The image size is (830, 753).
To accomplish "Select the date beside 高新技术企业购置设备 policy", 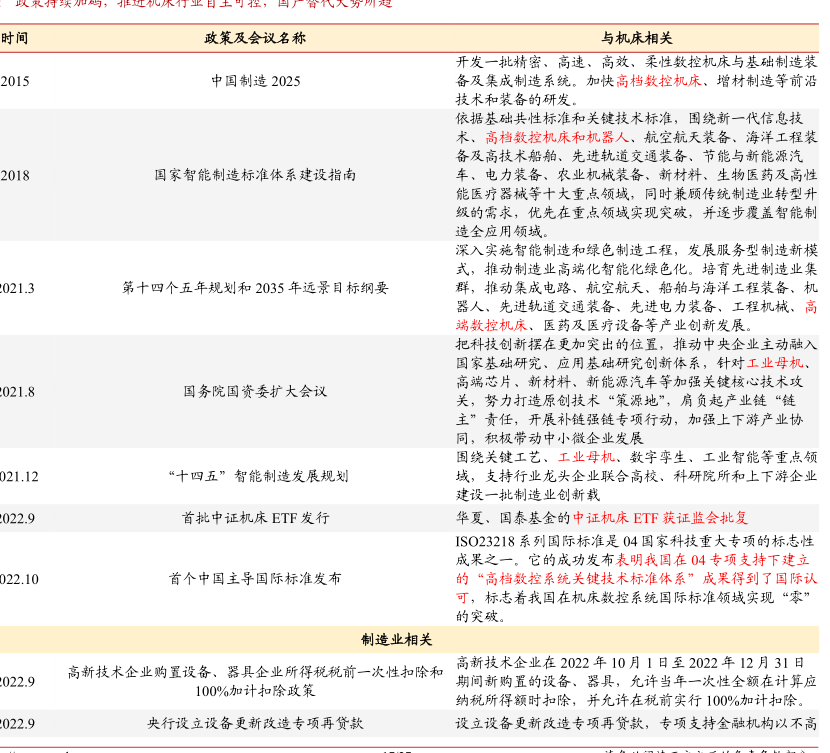I will point(17,682).
